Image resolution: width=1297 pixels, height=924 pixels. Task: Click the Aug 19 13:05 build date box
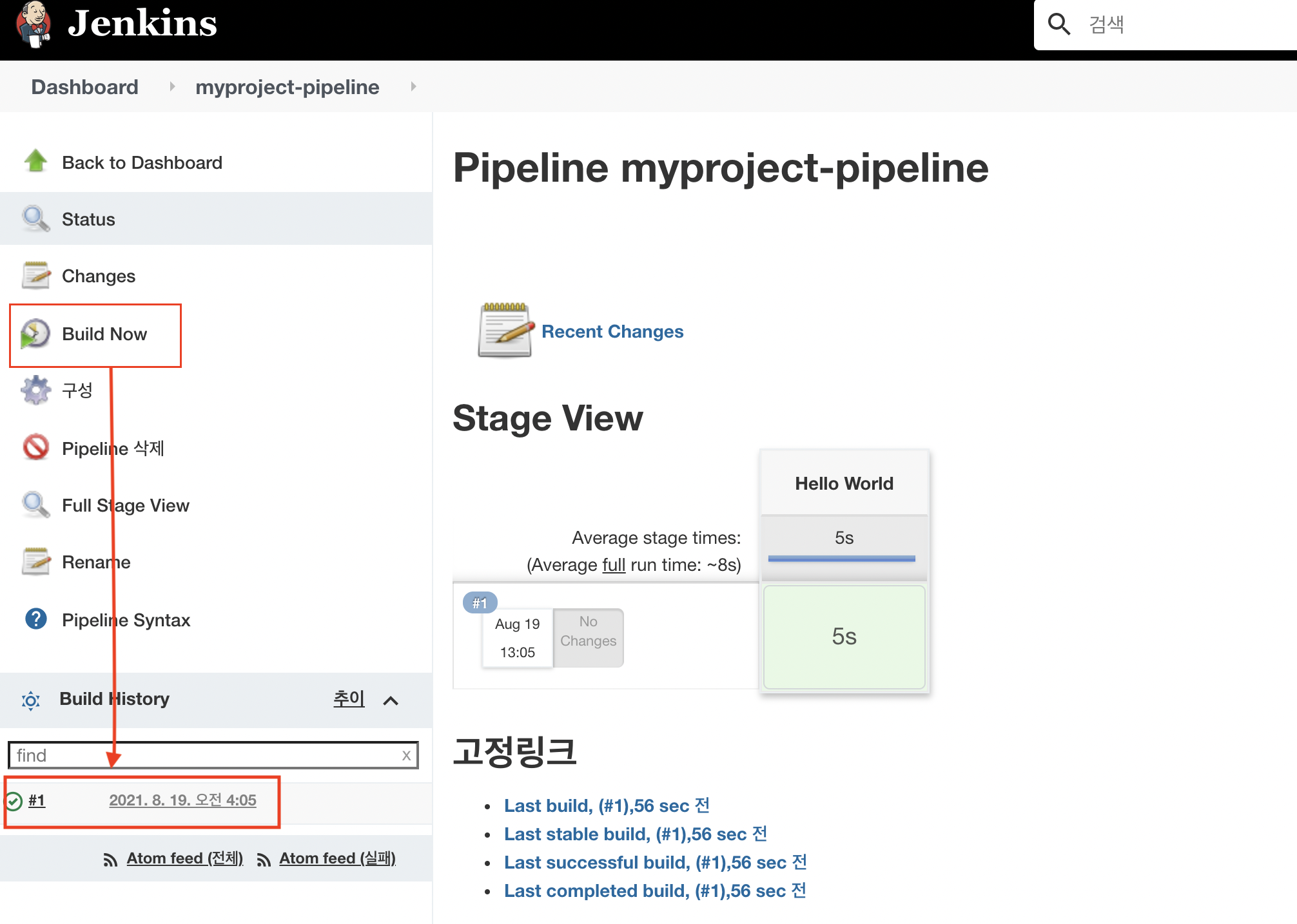[x=518, y=638]
